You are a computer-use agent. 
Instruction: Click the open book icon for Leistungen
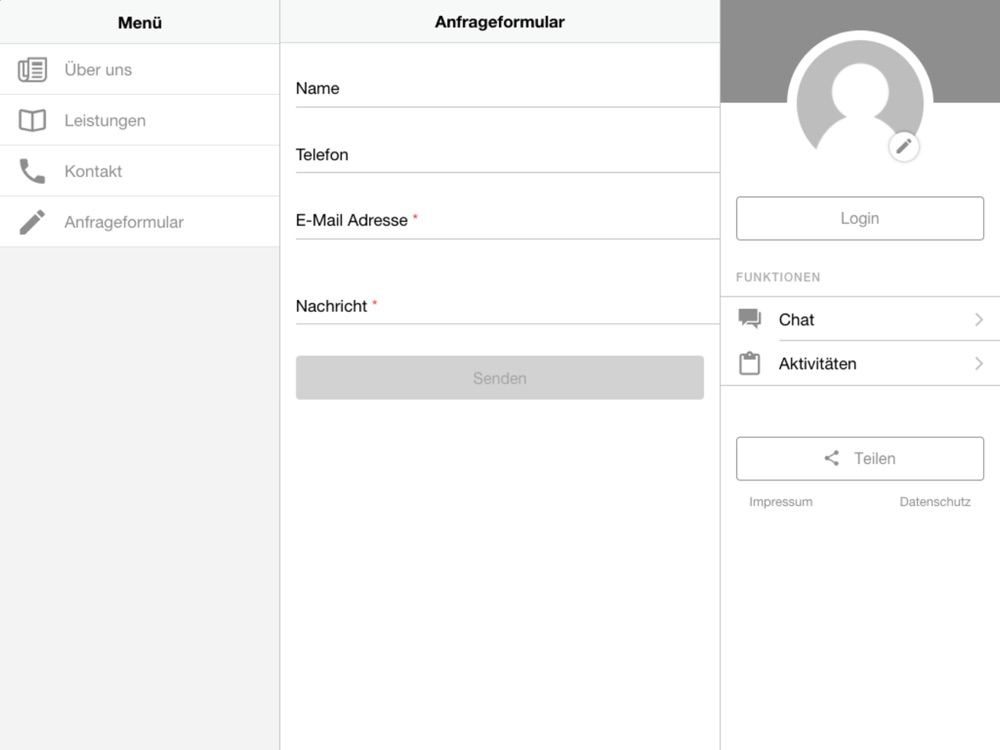point(32,120)
